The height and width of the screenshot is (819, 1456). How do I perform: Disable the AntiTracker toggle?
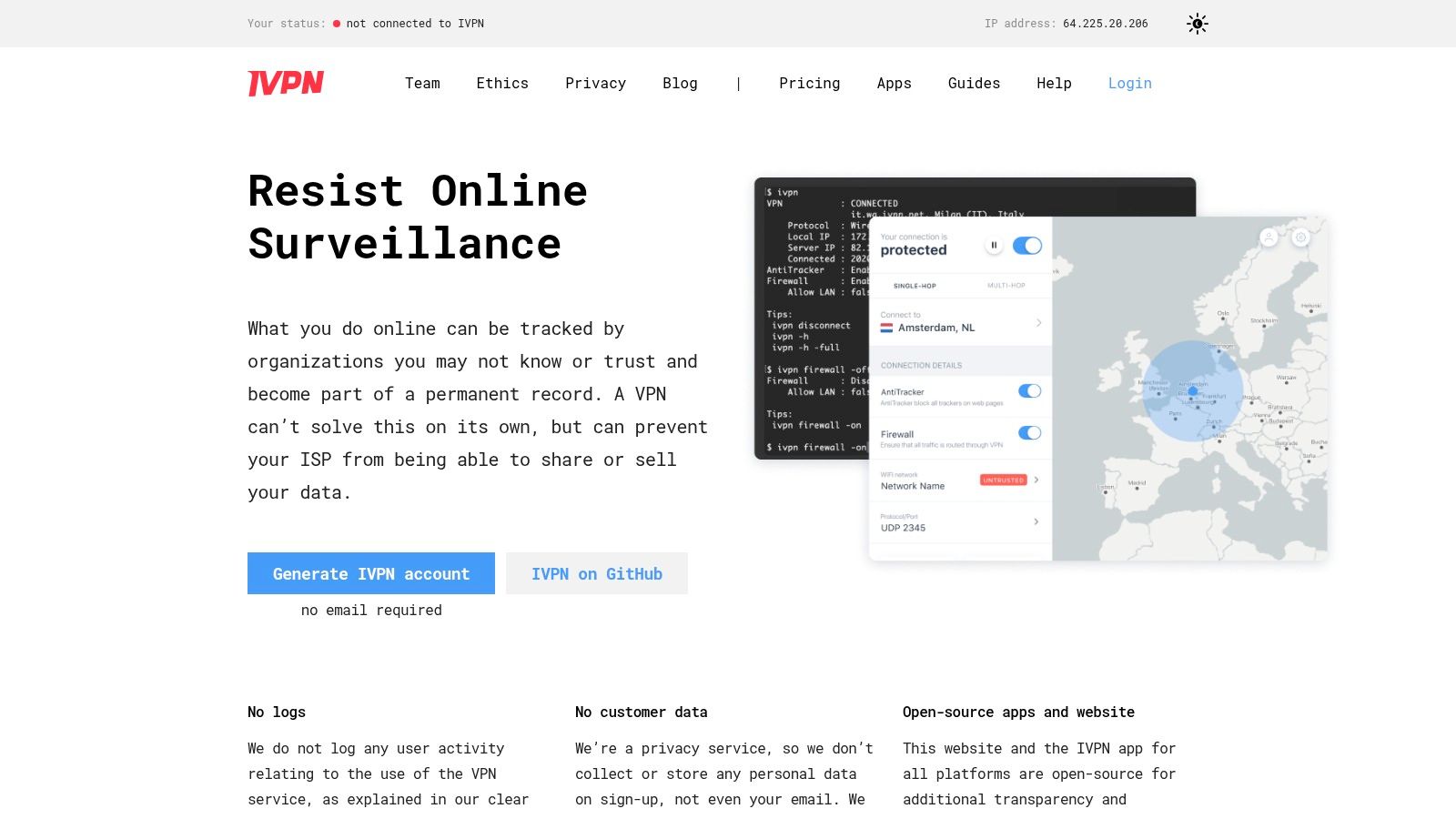pyautogui.click(x=1029, y=390)
